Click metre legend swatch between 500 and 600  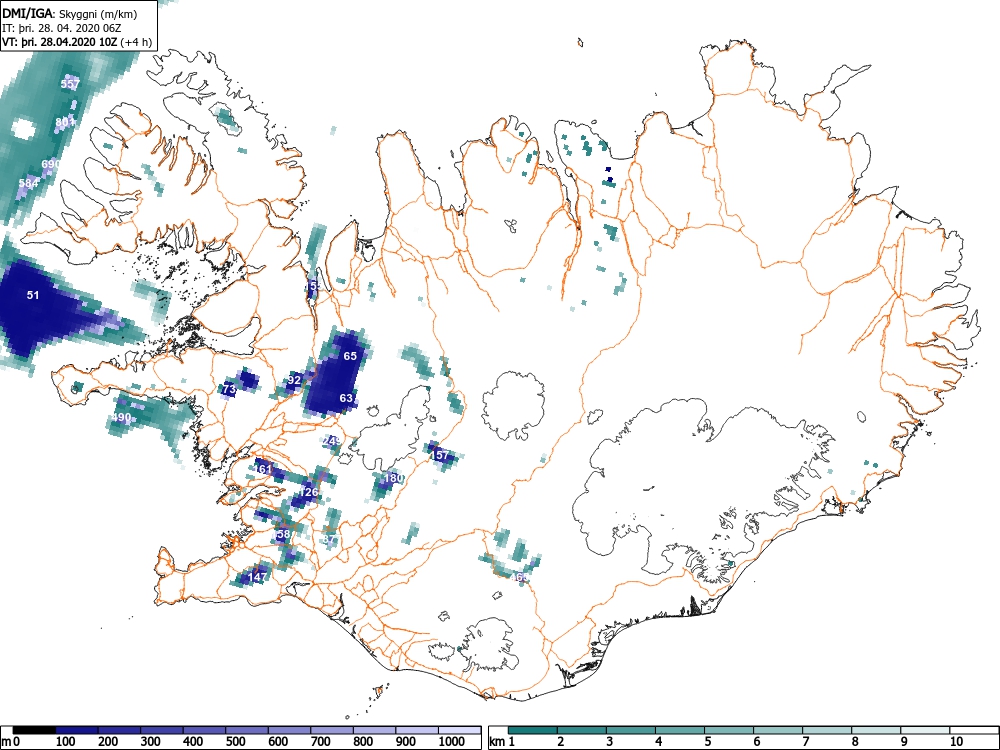[247, 730]
